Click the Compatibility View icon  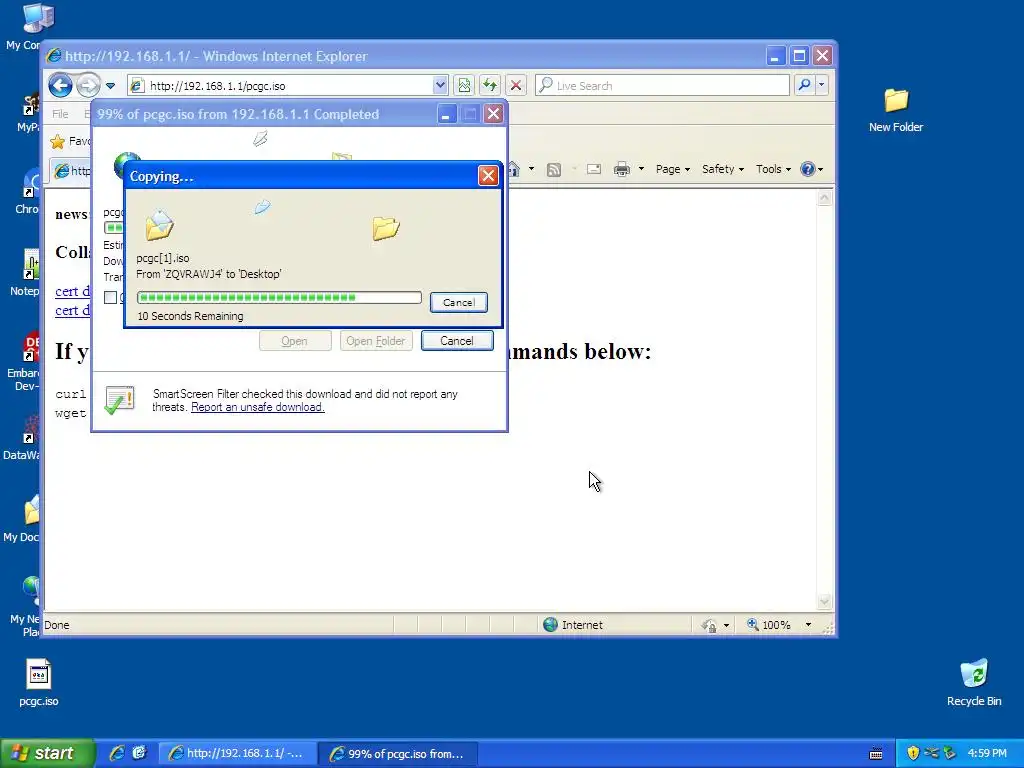pos(464,85)
